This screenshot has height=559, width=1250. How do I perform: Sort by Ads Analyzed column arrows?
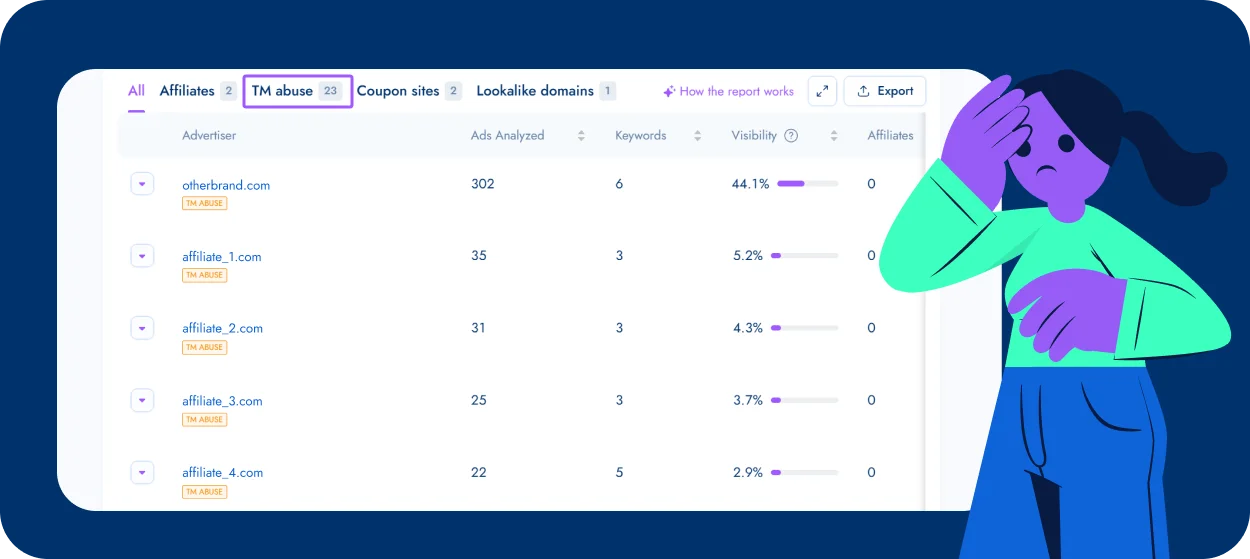(581, 136)
